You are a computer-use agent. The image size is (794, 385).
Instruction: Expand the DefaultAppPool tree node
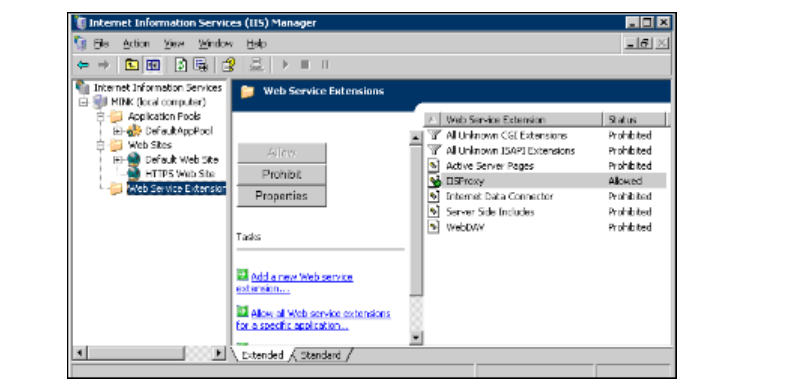click(x=118, y=131)
